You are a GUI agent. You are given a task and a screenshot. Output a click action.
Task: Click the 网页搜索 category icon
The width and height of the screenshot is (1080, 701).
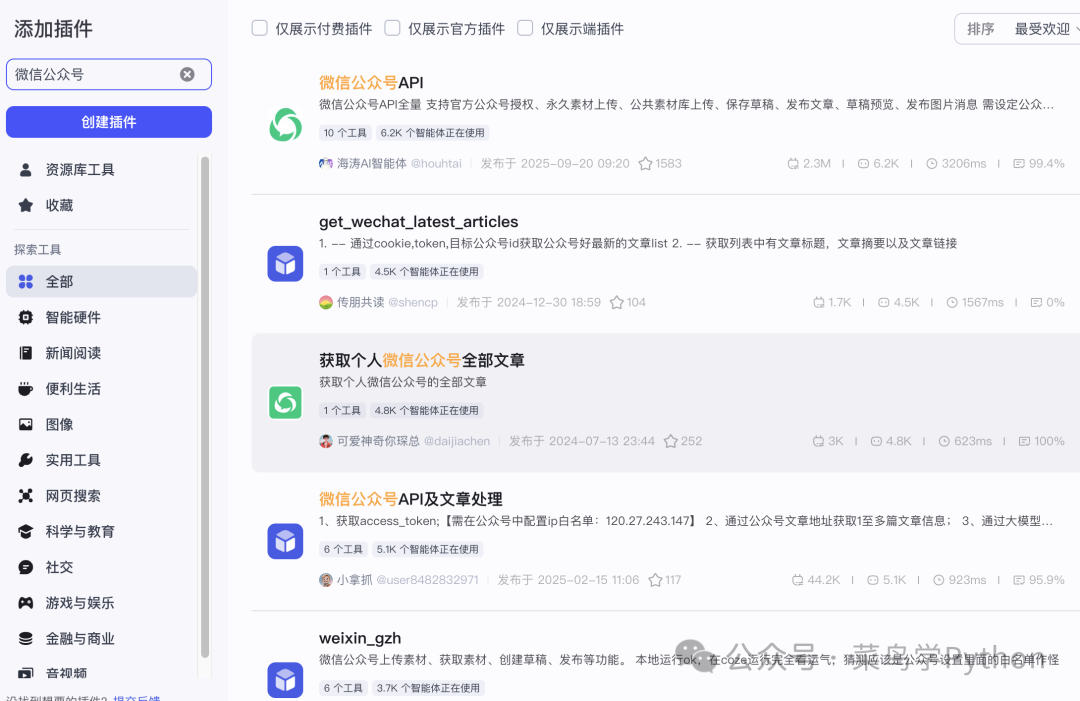pyautogui.click(x=25, y=496)
